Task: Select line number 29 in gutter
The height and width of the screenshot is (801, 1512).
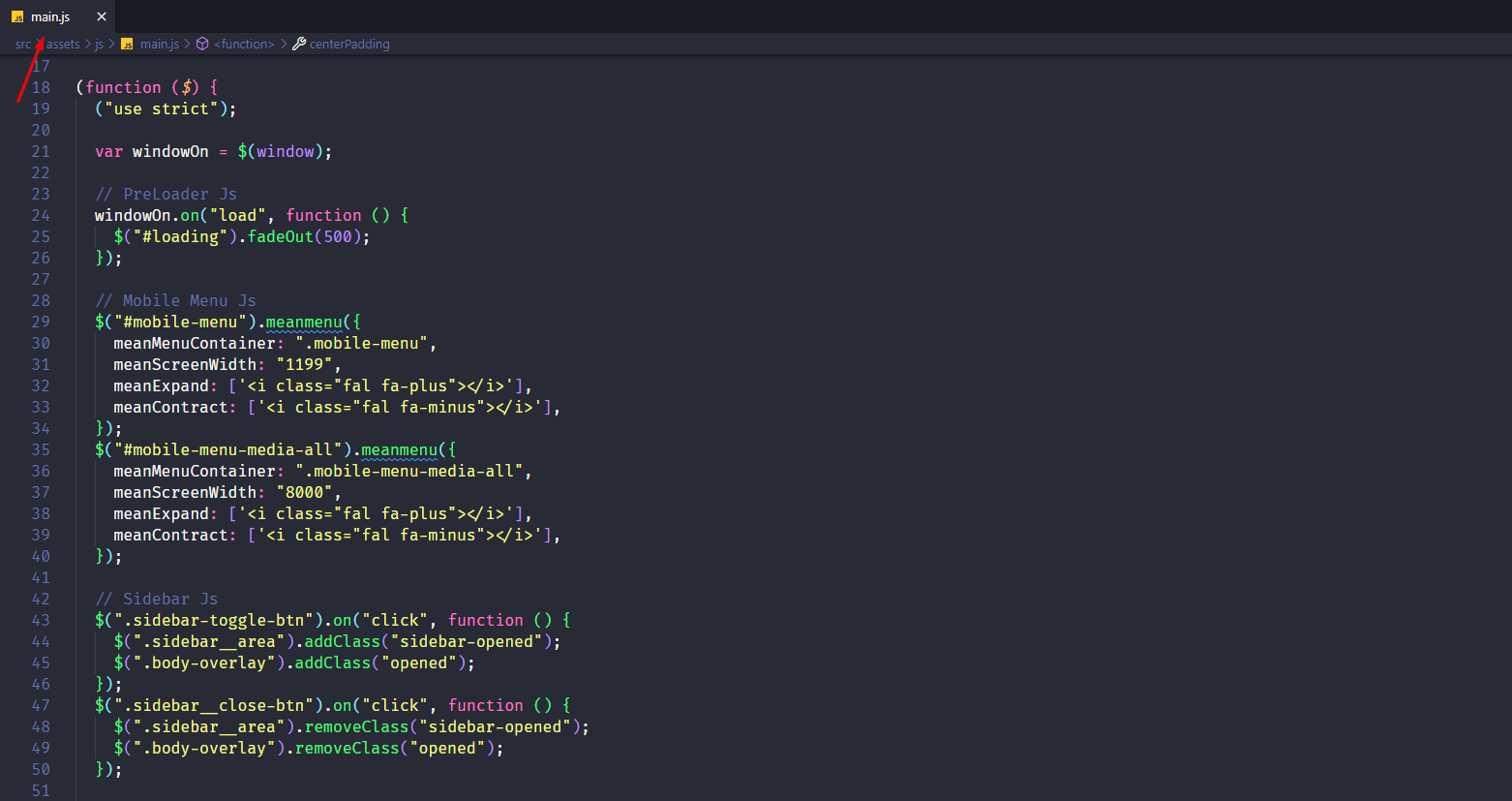Action: click(41, 322)
